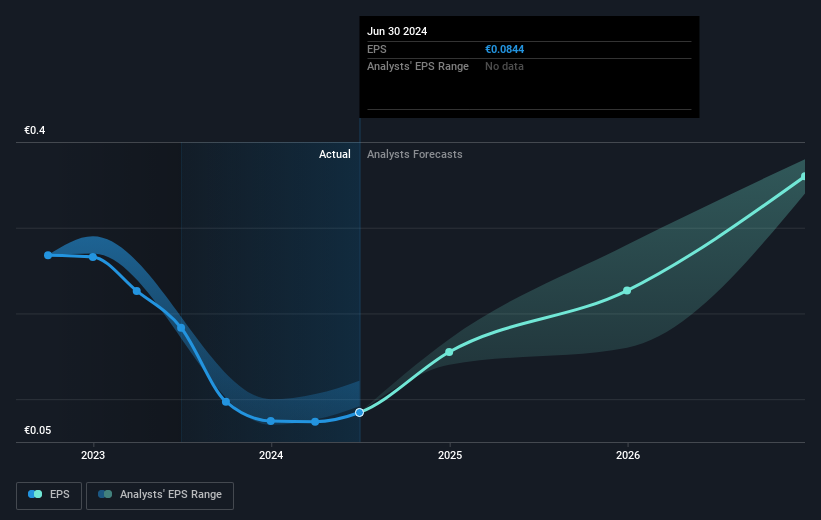This screenshot has width=821, height=520.
Task: Click the tooltip 'Analysts' EPS Range' row label
Action: tap(418, 67)
